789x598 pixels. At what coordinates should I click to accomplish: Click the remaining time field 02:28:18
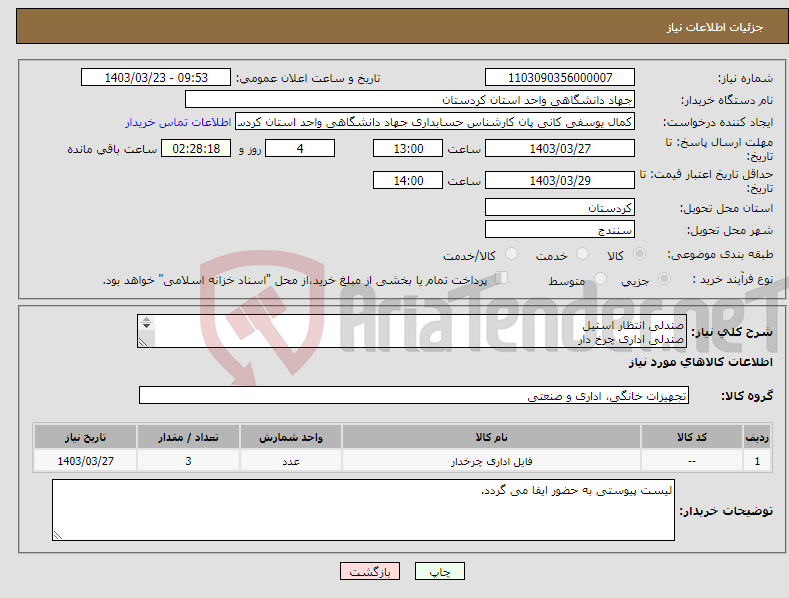196,148
